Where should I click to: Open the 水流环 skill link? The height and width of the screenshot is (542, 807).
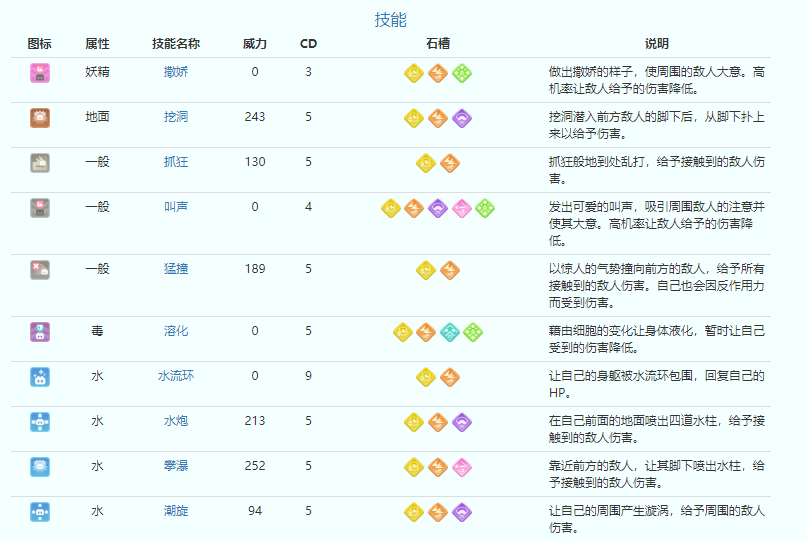point(176,377)
